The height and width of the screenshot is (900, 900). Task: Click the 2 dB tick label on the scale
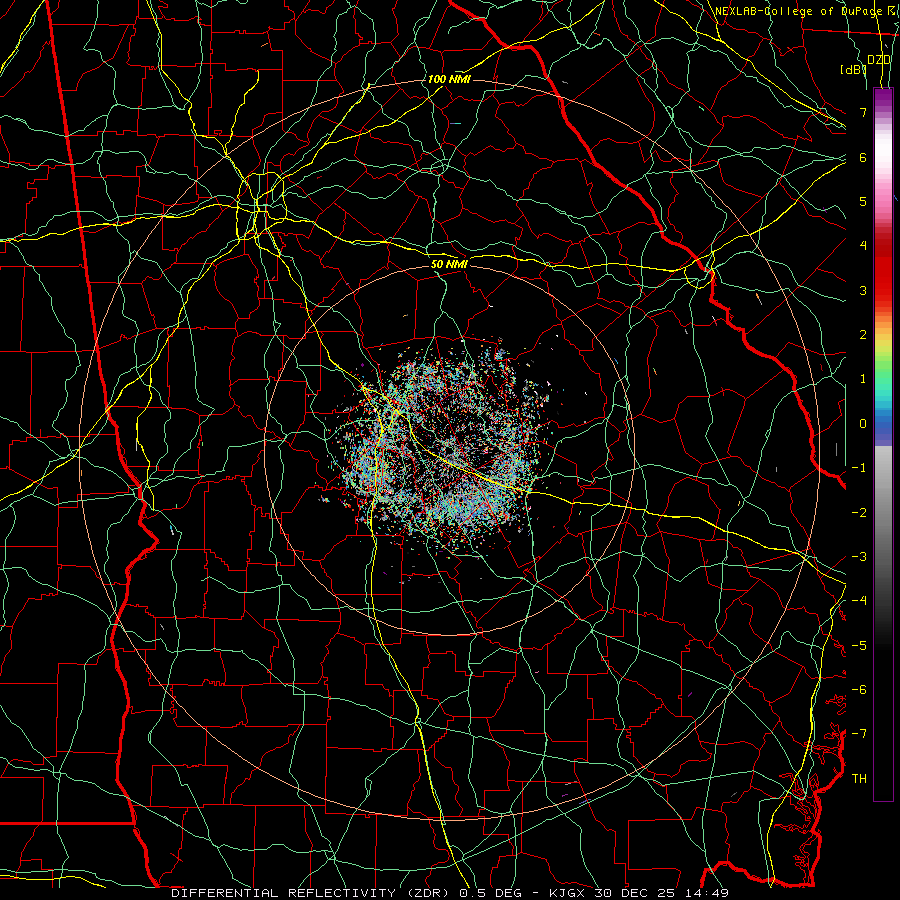(x=863, y=335)
